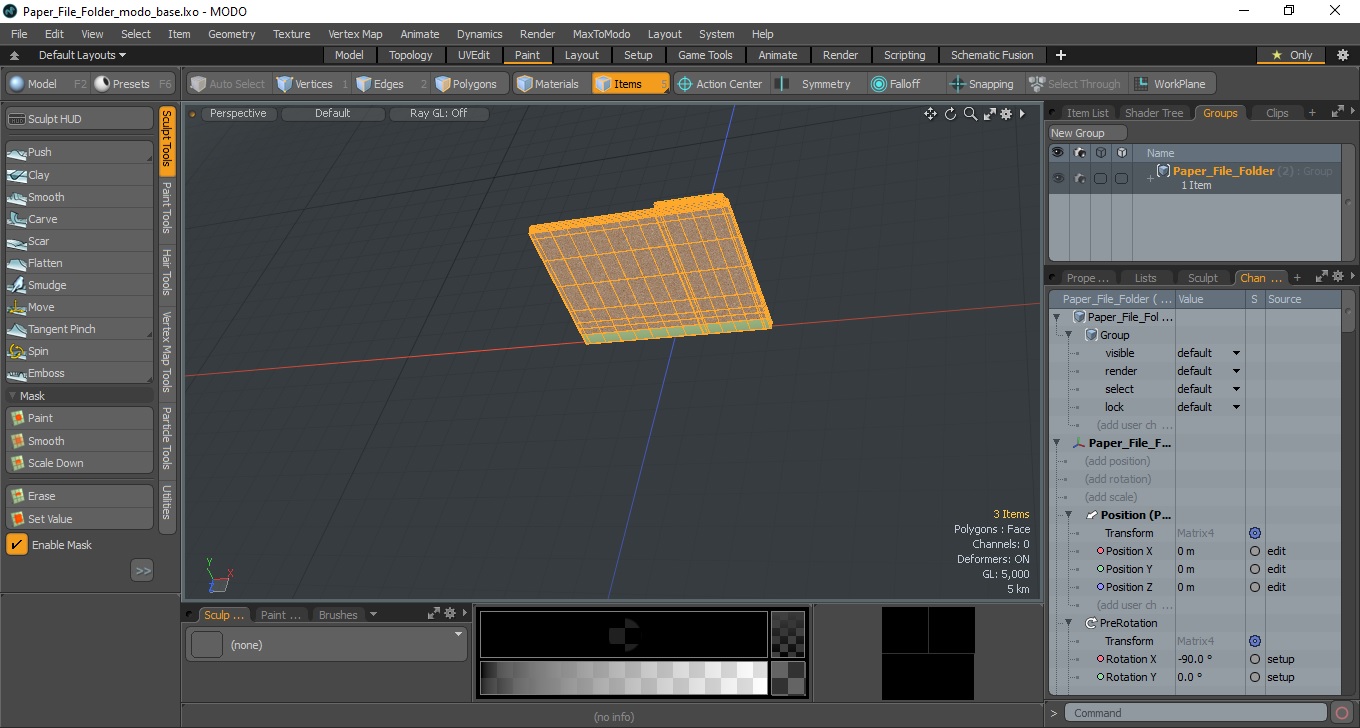
Task: Toggle Position Z source circle
Action: coord(1255,587)
